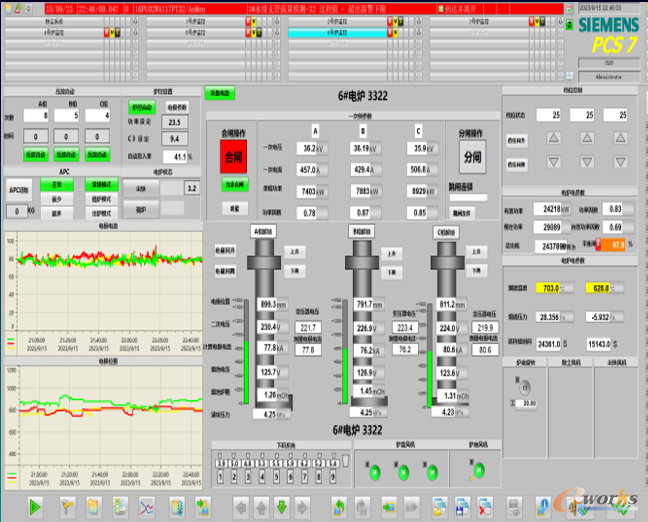Click the thermometer chart icon in the bottom toolbar
The height and width of the screenshot is (522, 648).
177,507
